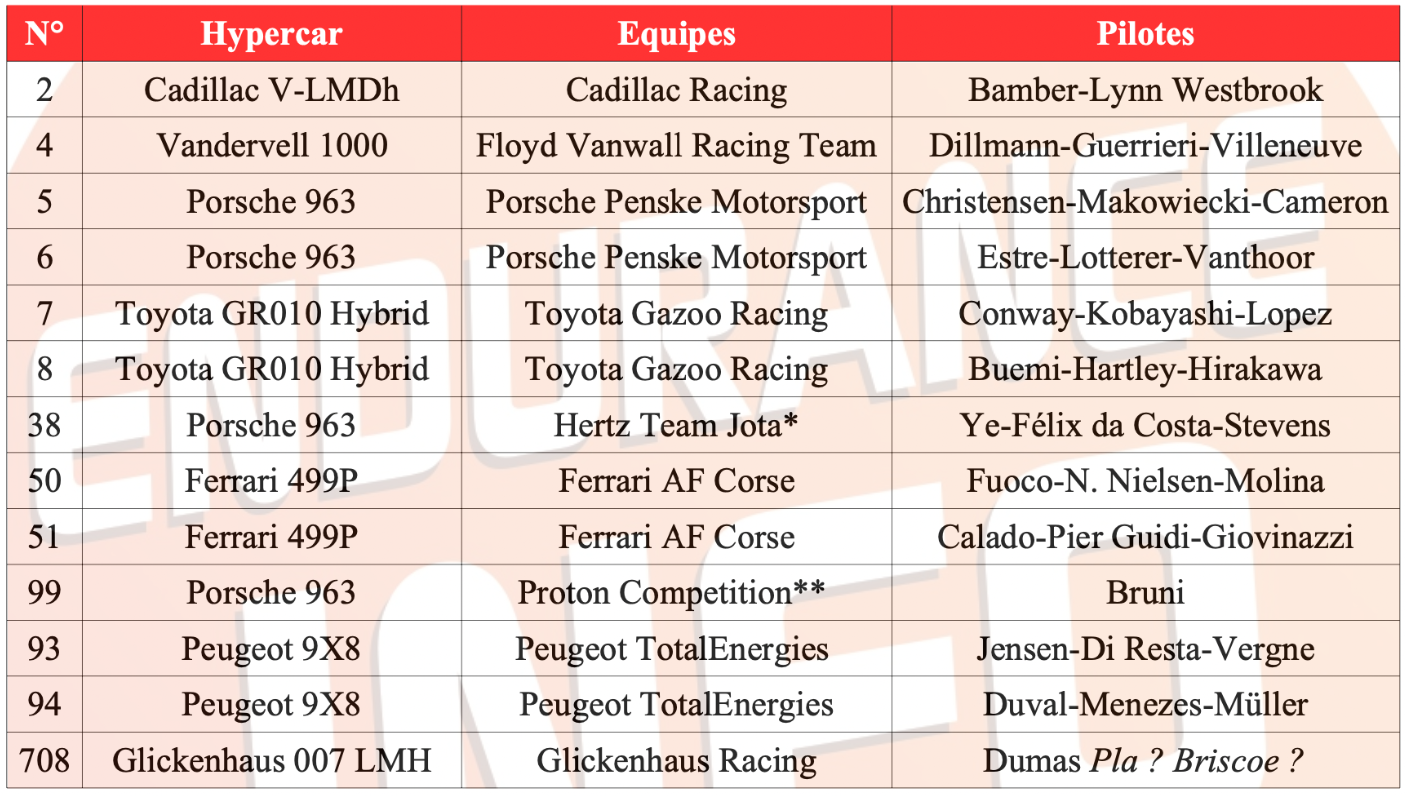Screen dimensions: 1407x796
Task: Select the Duval-Menezes-Müller cell
Action: 1145,705
